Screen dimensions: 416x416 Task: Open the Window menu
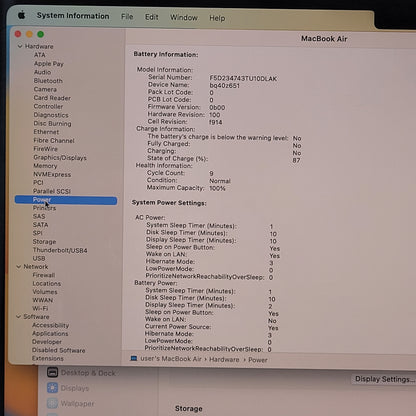click(184, 17)
